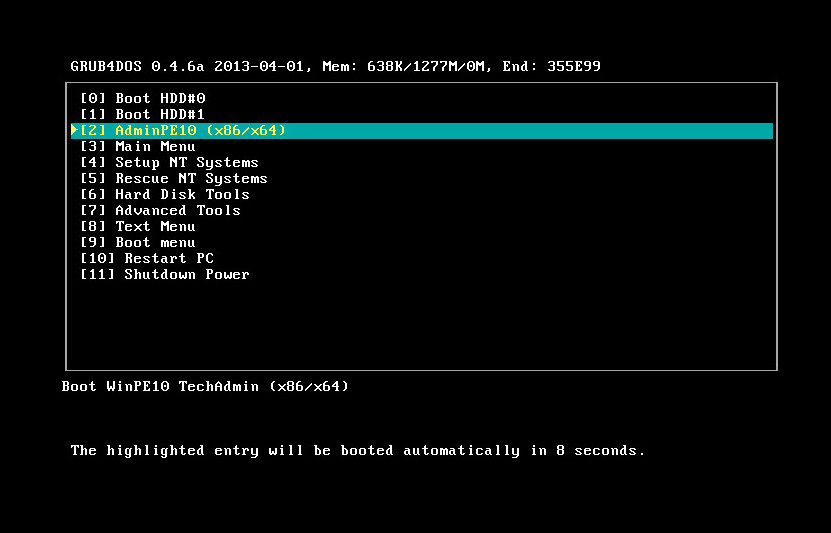Select Setup NT Systems option

click(x=169, y=163)
